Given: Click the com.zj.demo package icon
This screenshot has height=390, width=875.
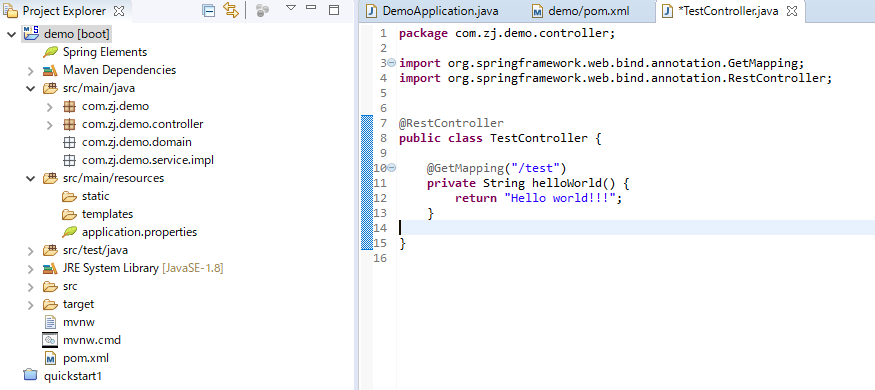Looking at the screenshot, I should click(69, 106).
